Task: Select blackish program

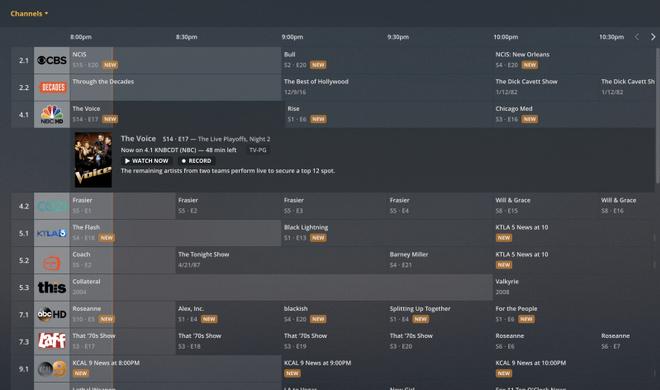Action: pyautogui.click(x=334, y=315)
